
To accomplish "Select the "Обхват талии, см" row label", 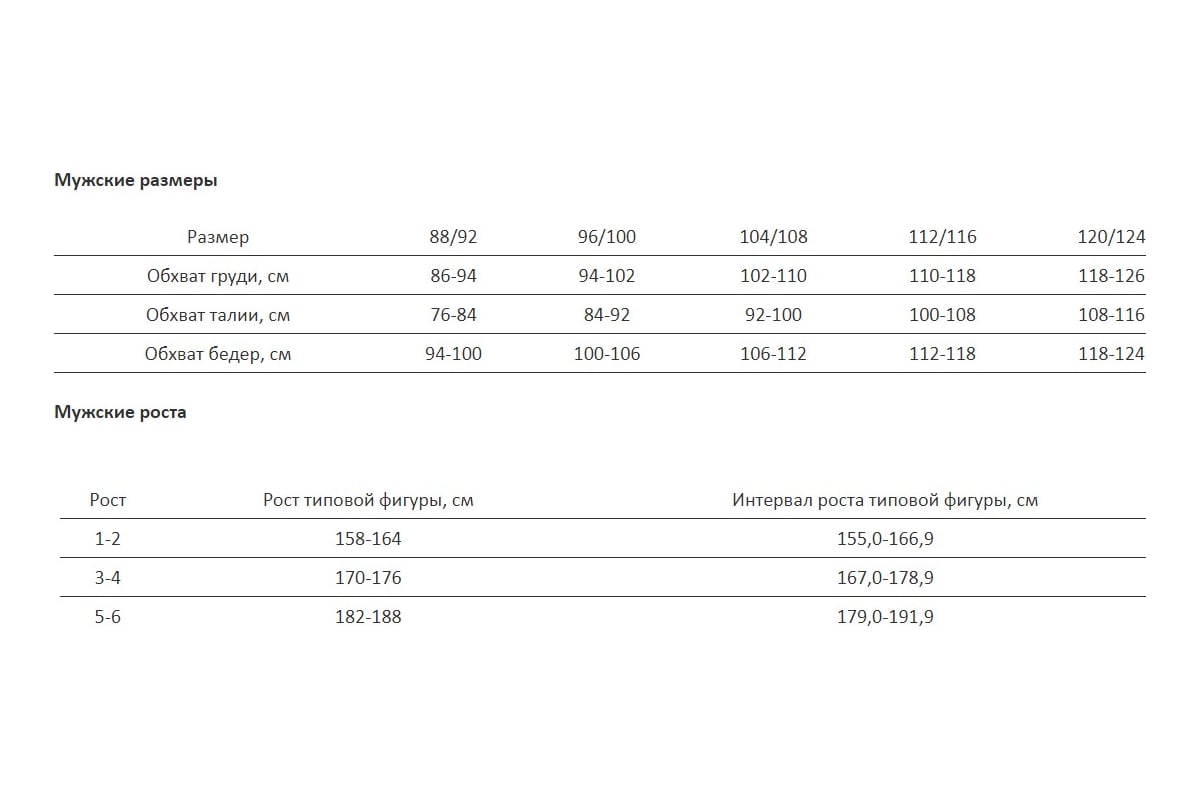I will [218, 315].
